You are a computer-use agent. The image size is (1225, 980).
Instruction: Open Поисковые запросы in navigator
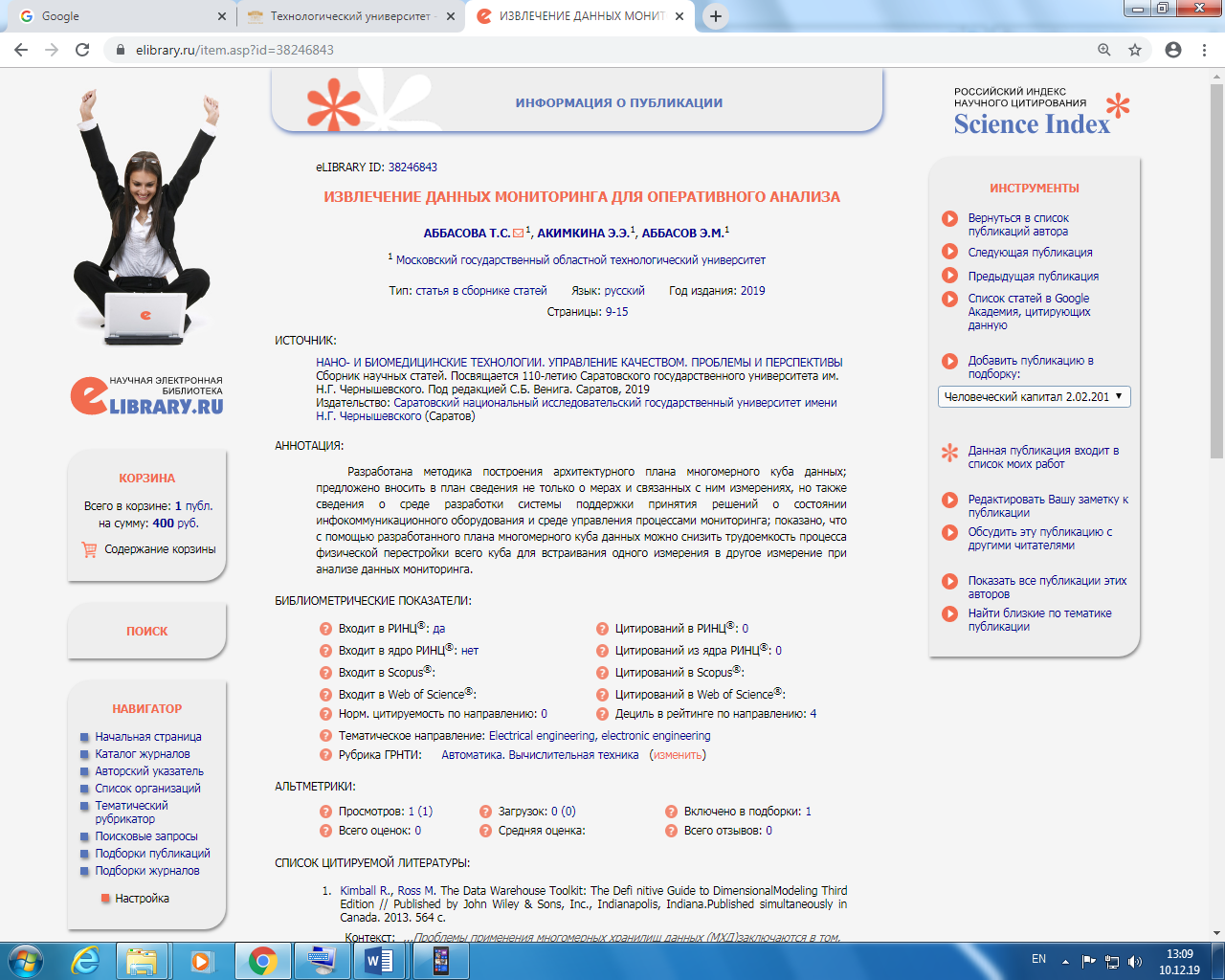click(146, 836)
